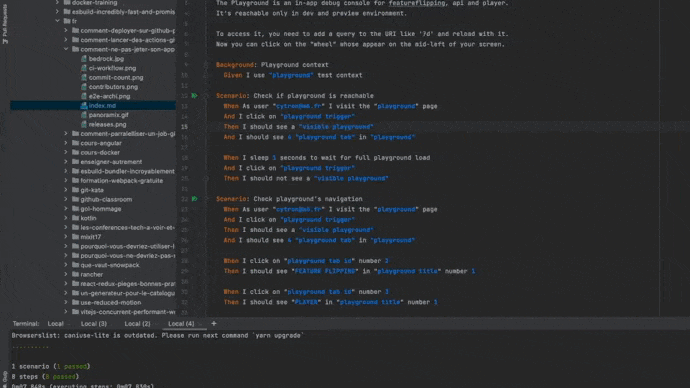The image size is (690, 388).
Task: Expand the github-classroom folder
Action: [66, 199]
